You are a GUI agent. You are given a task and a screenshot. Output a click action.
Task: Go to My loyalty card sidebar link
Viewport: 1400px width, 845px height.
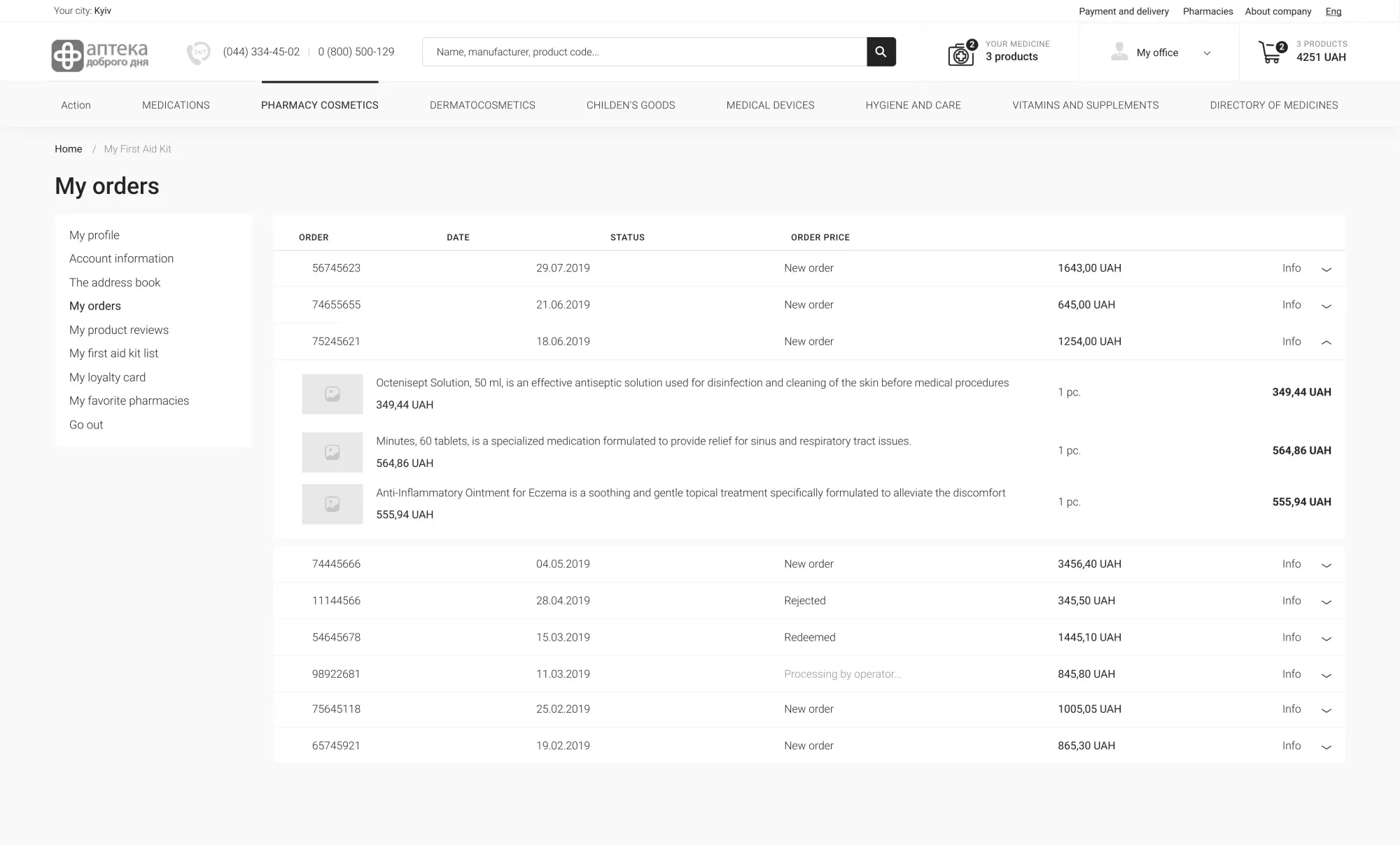(x=107, y=377)
